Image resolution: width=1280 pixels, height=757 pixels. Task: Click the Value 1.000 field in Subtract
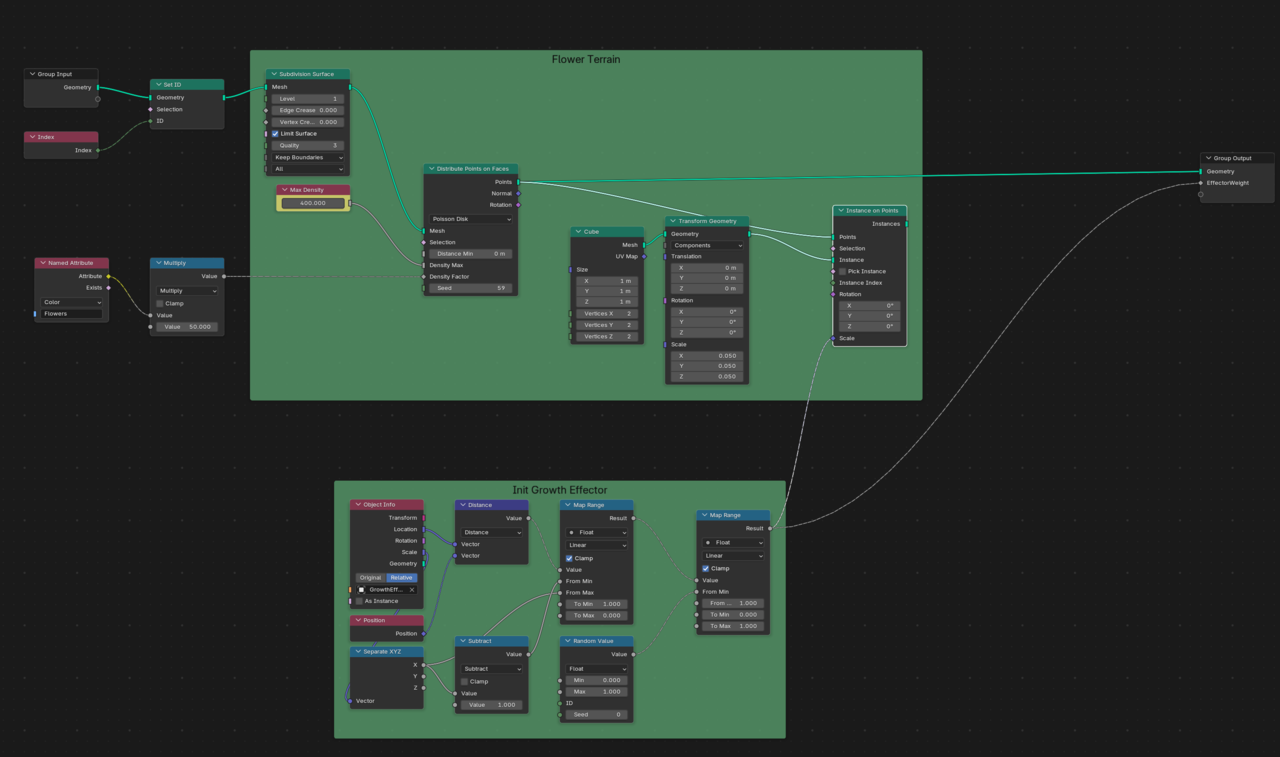coord(492,705)
